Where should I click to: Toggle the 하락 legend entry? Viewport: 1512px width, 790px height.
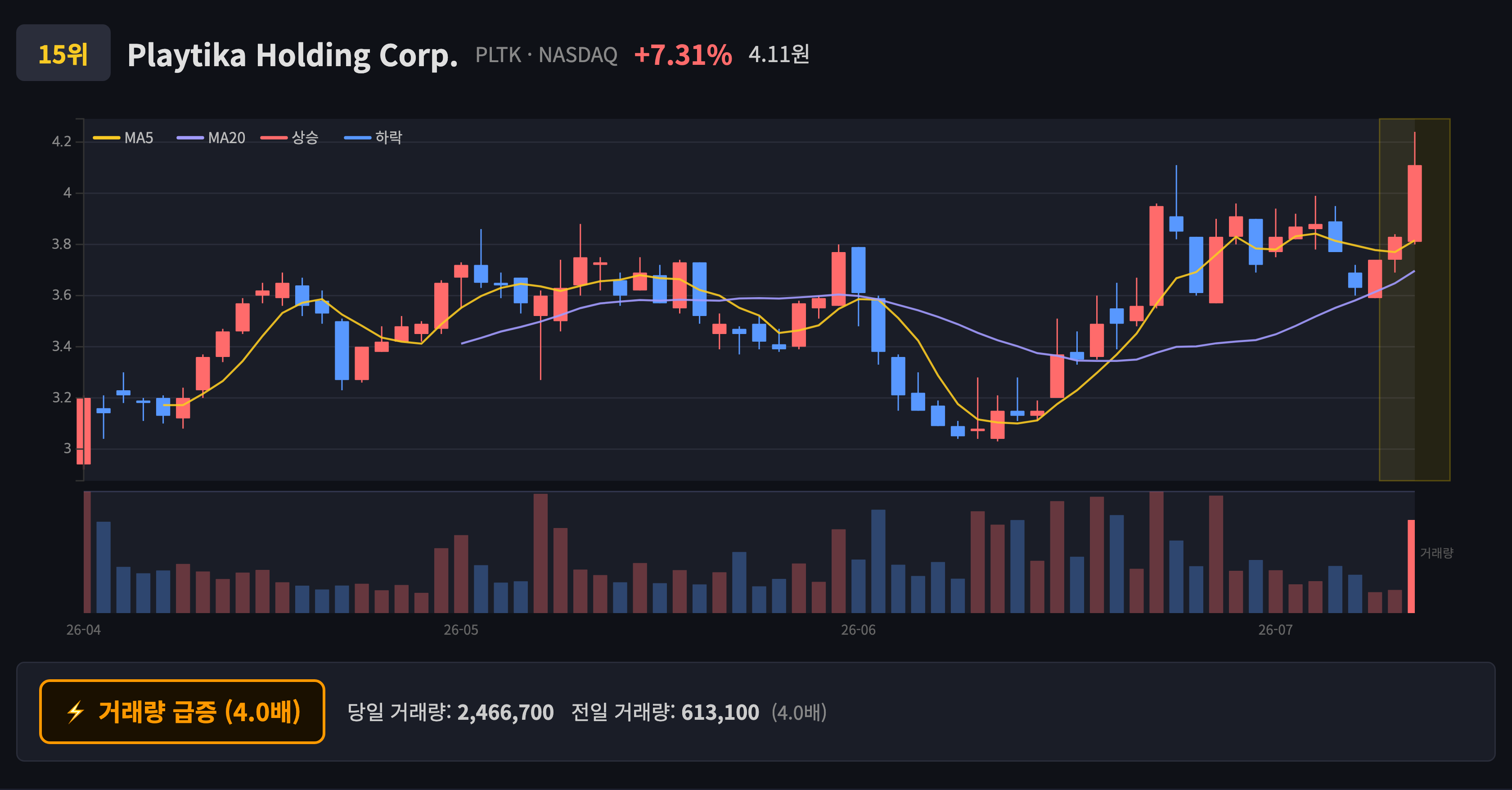click(373, 138)
